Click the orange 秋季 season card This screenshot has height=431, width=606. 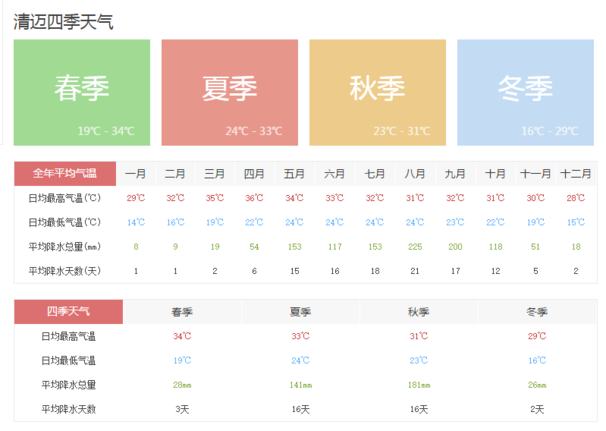coord(378,92)
